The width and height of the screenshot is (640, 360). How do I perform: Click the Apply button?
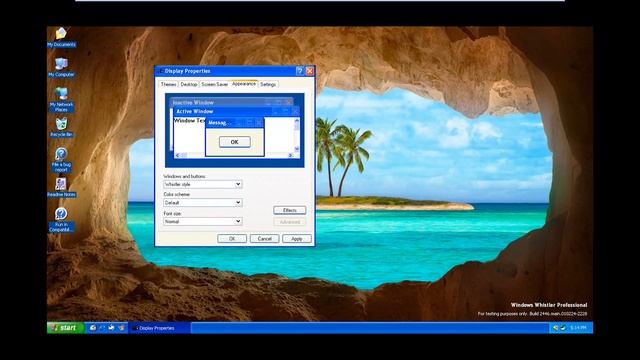(x=297, y=239)
